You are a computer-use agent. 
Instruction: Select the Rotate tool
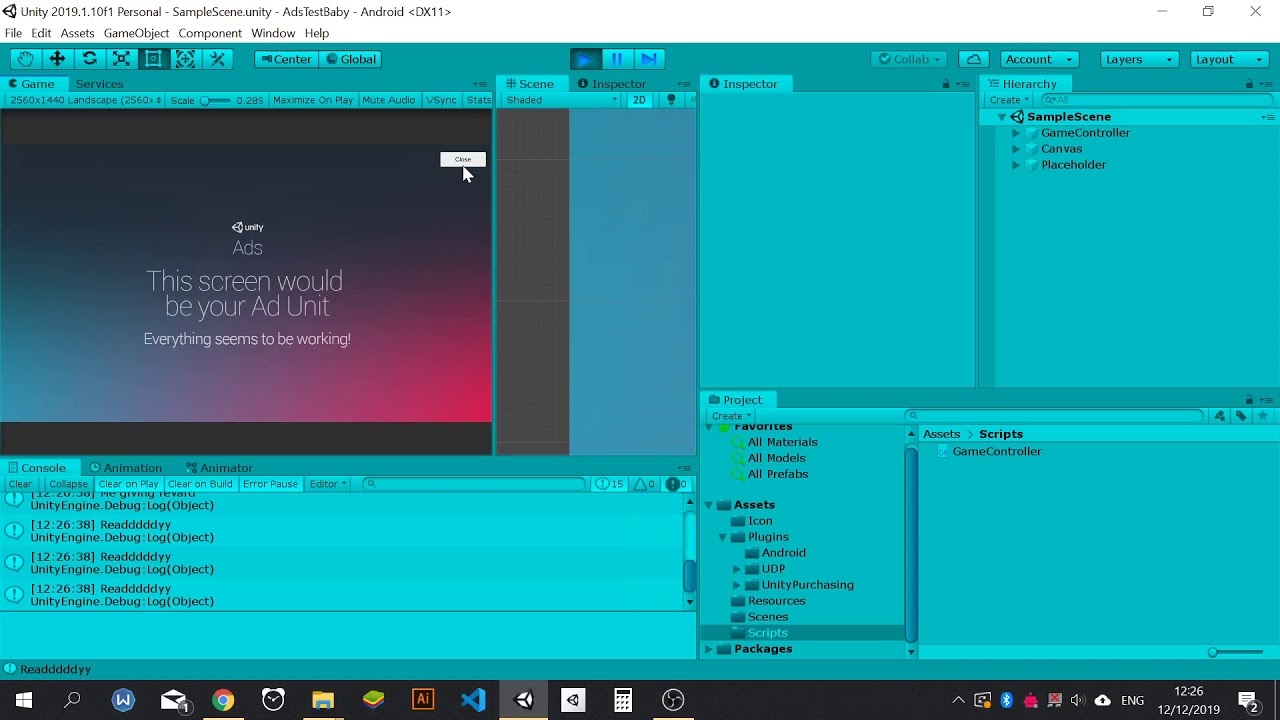pyautogui.click(x=89, y=59)
